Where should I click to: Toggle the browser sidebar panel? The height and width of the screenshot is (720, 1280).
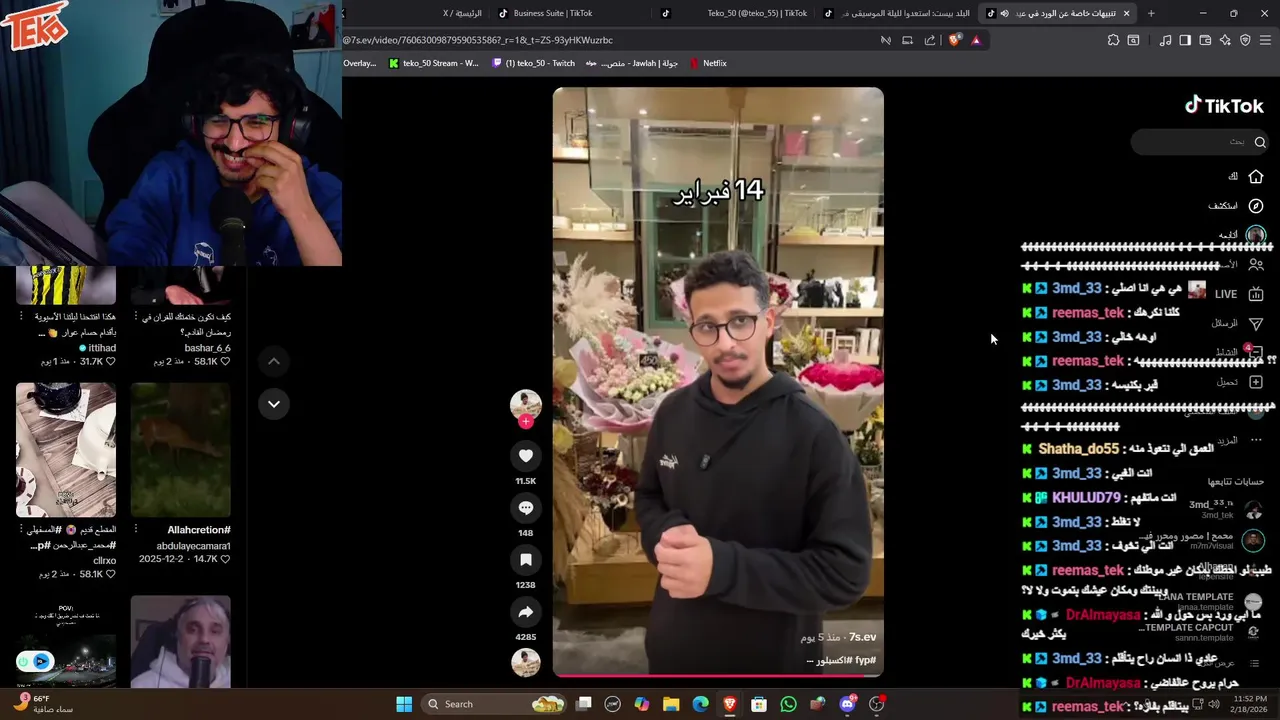point(1185,40)
